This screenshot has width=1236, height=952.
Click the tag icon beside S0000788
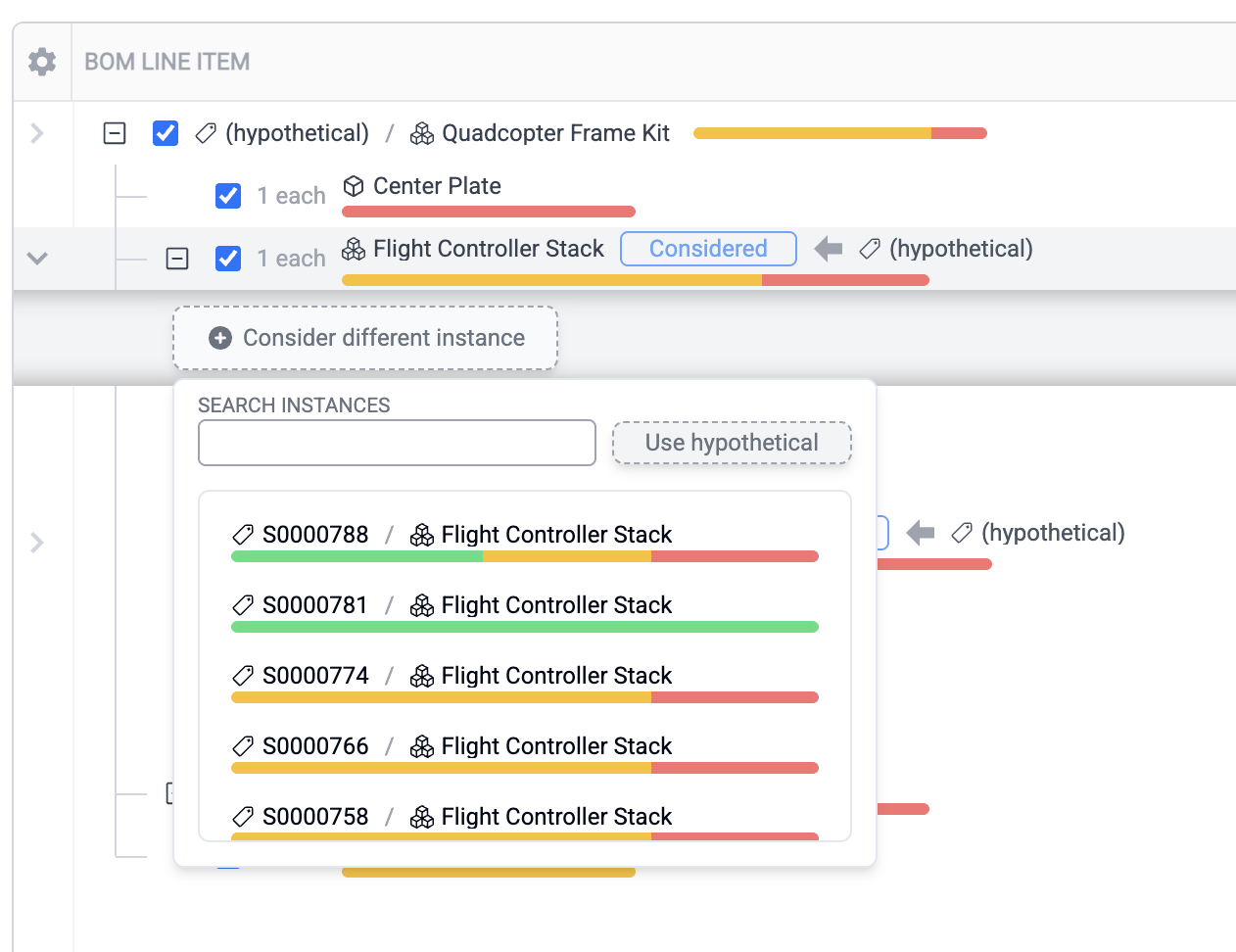pyautogui.click(x=243, y=535)
